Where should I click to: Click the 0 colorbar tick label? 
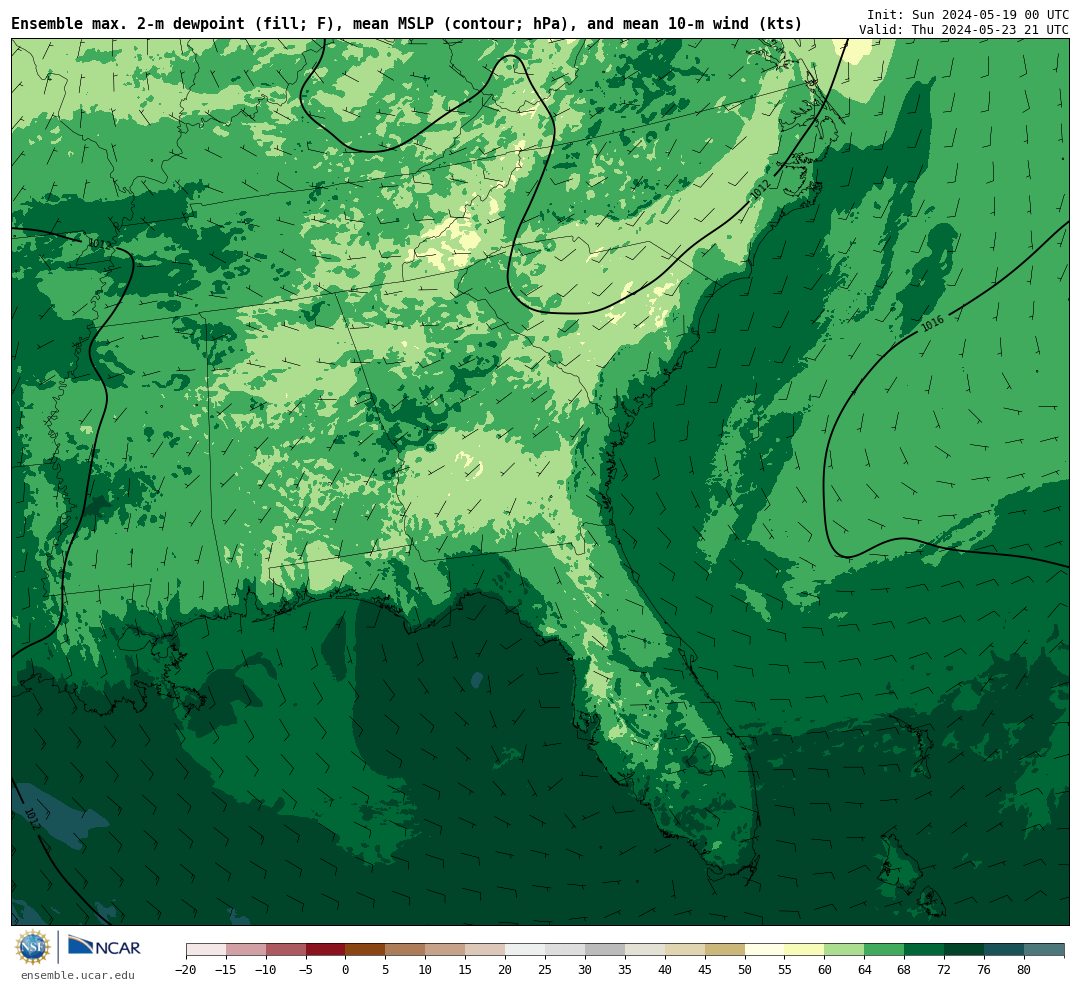tap(346, 969)
